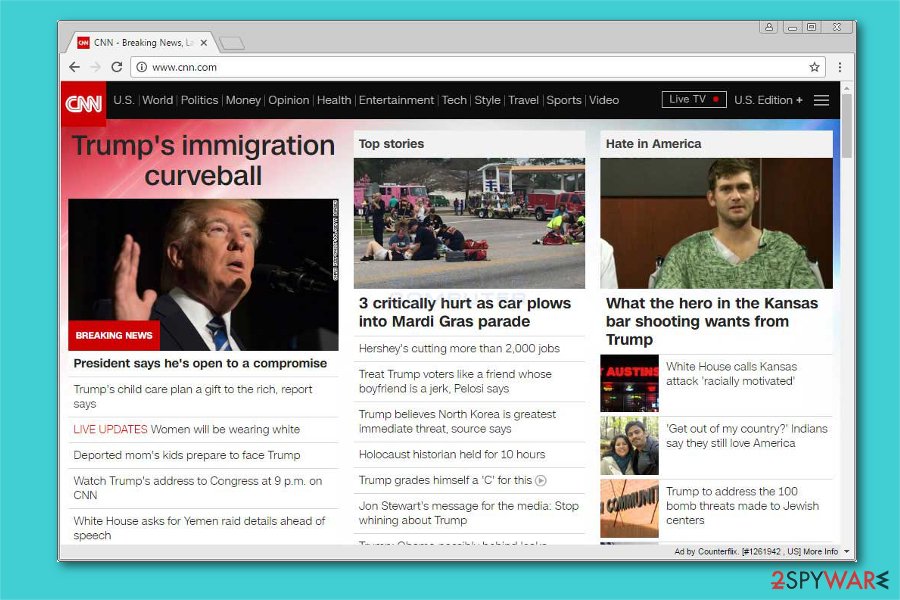Reload the page with the refresh icon
The height and width of the screenshot is (600, 900).
(x=117, y=67)
